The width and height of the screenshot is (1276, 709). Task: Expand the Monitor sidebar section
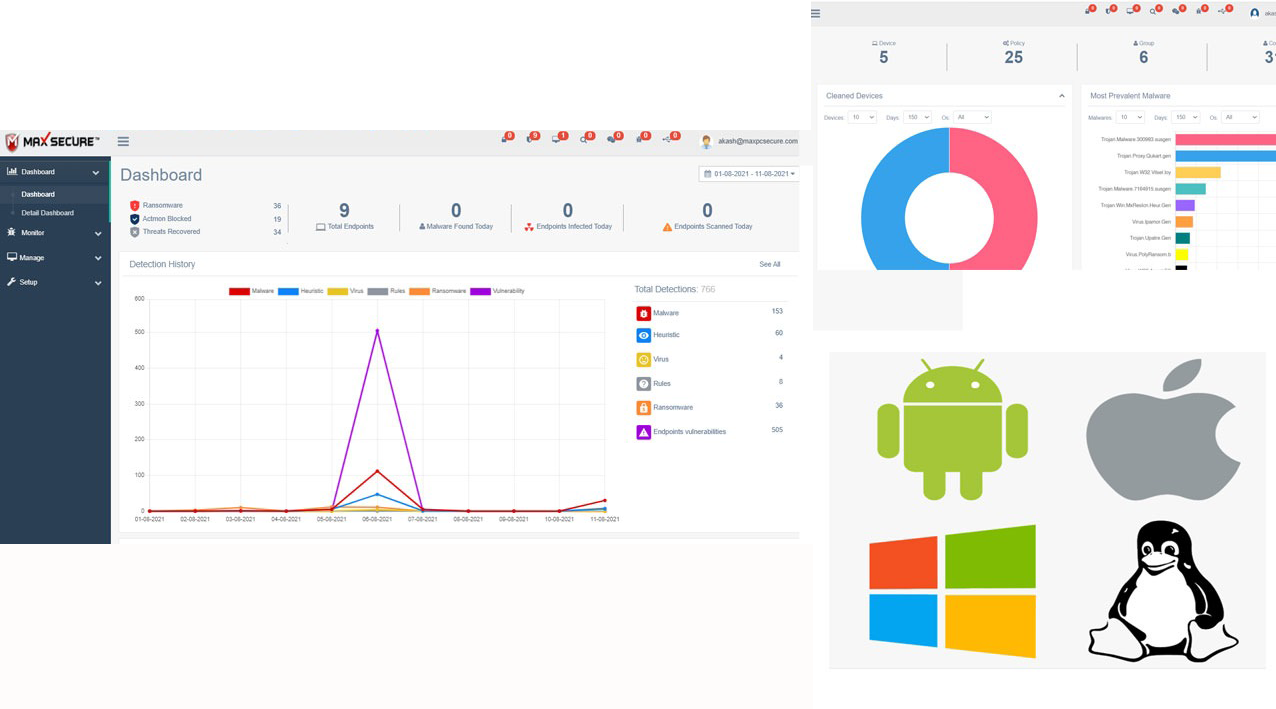tap(54, 233)
